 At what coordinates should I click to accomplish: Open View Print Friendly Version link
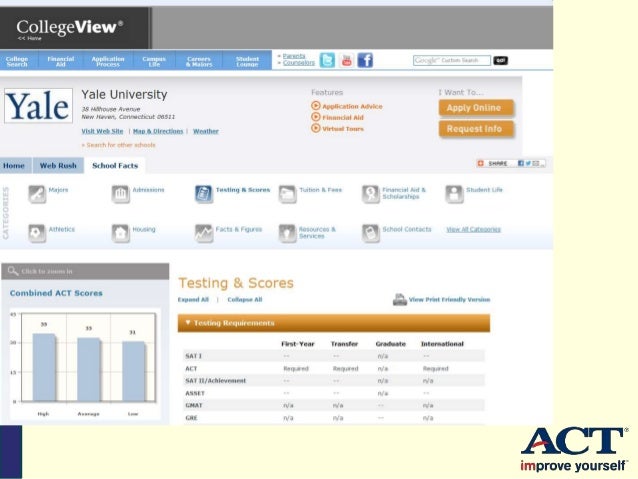point(449,300)
